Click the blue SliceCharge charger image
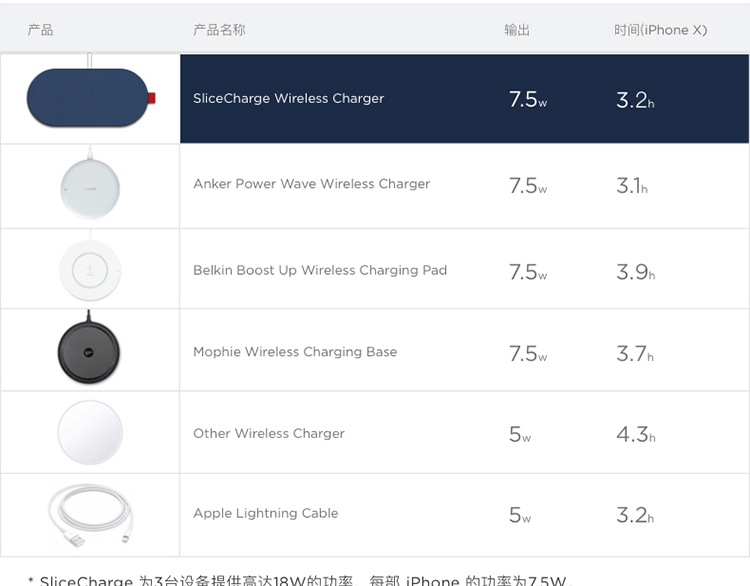This screenshot has width=750, height=586. pos(91,97)
